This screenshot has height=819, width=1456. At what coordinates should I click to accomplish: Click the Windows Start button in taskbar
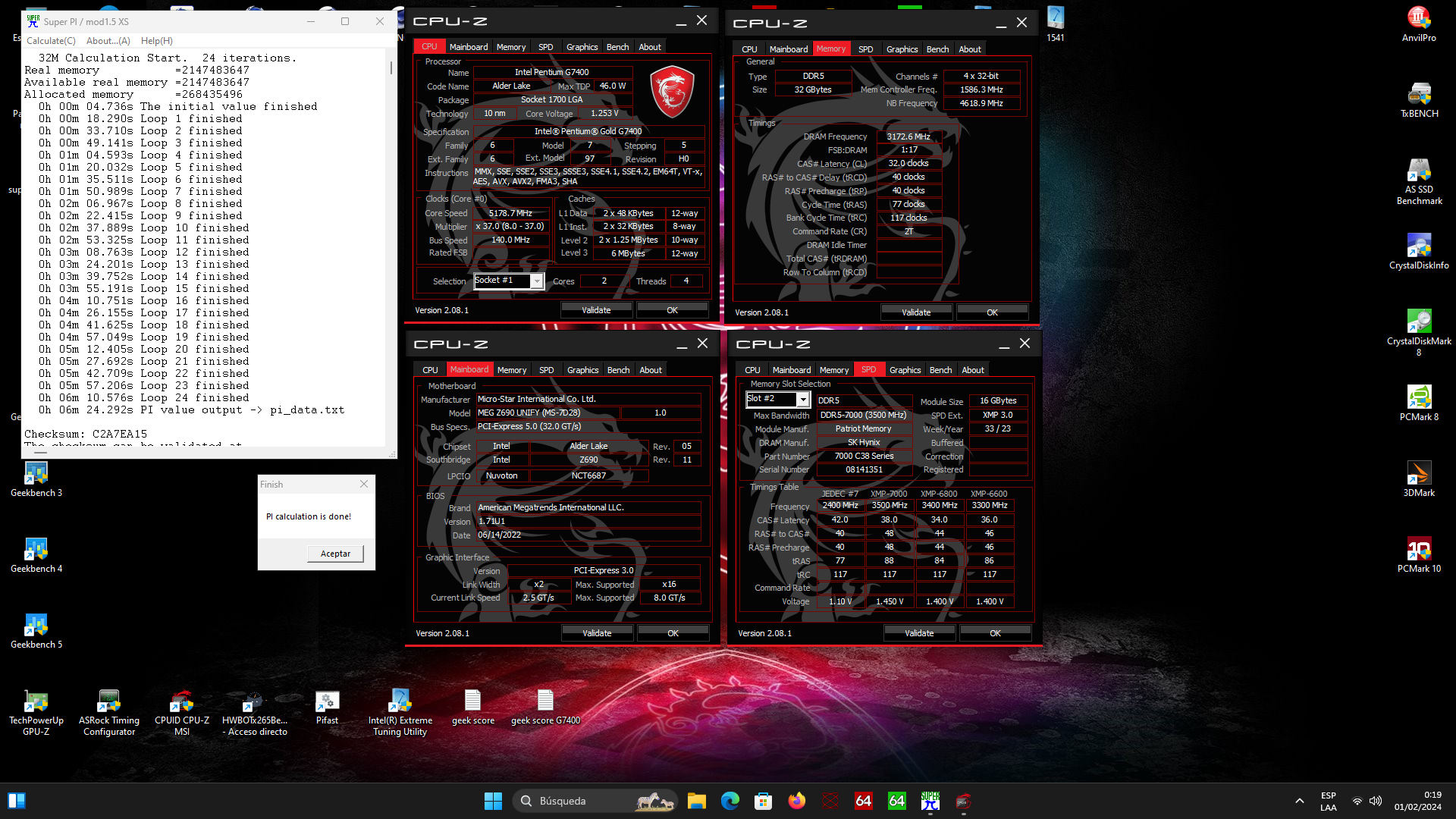493,801
